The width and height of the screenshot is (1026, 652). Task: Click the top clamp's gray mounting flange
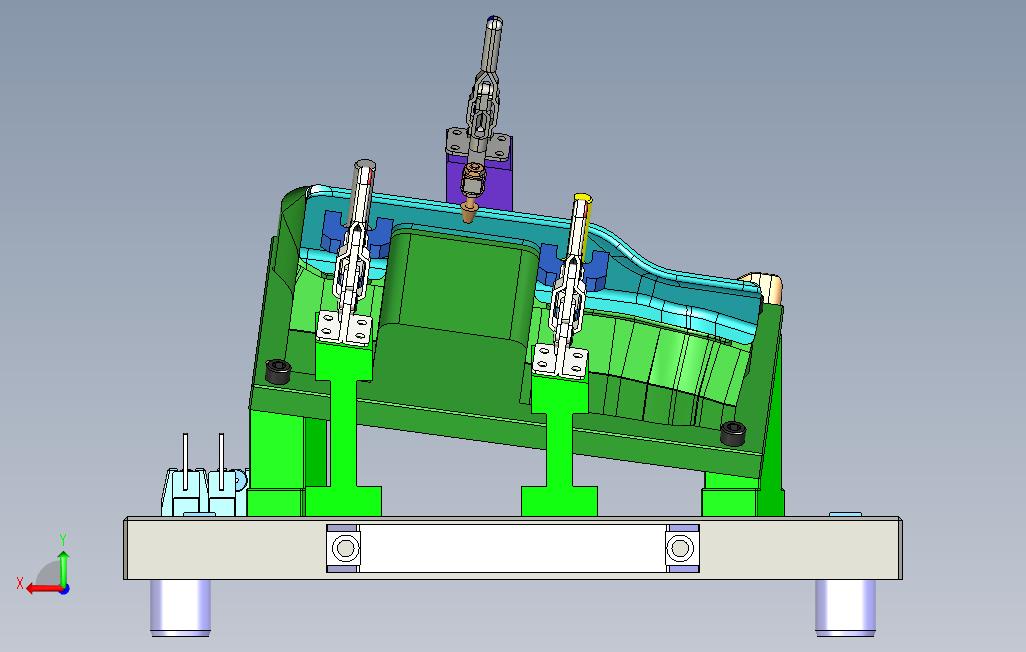(478, 144)
